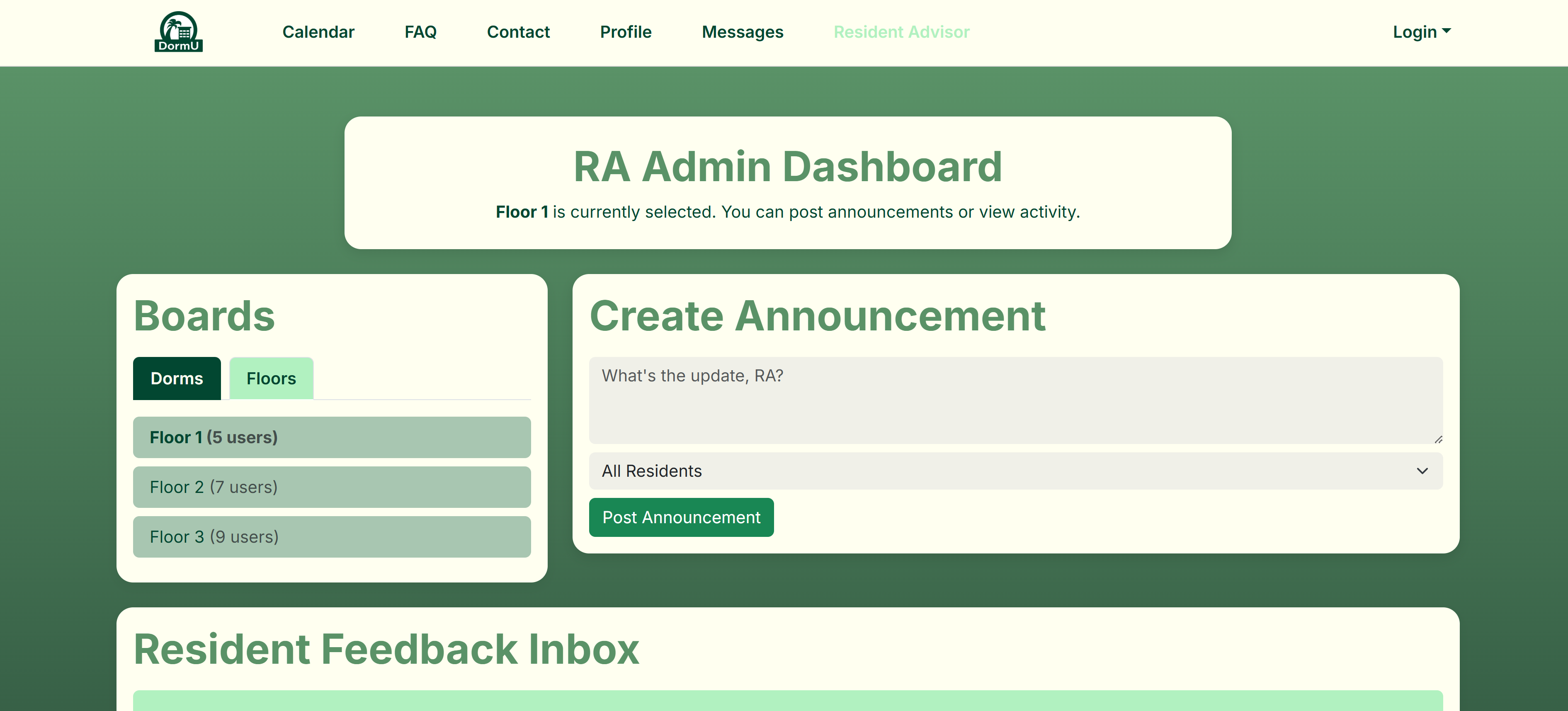Focus the announcement text area

point(1015,400)
